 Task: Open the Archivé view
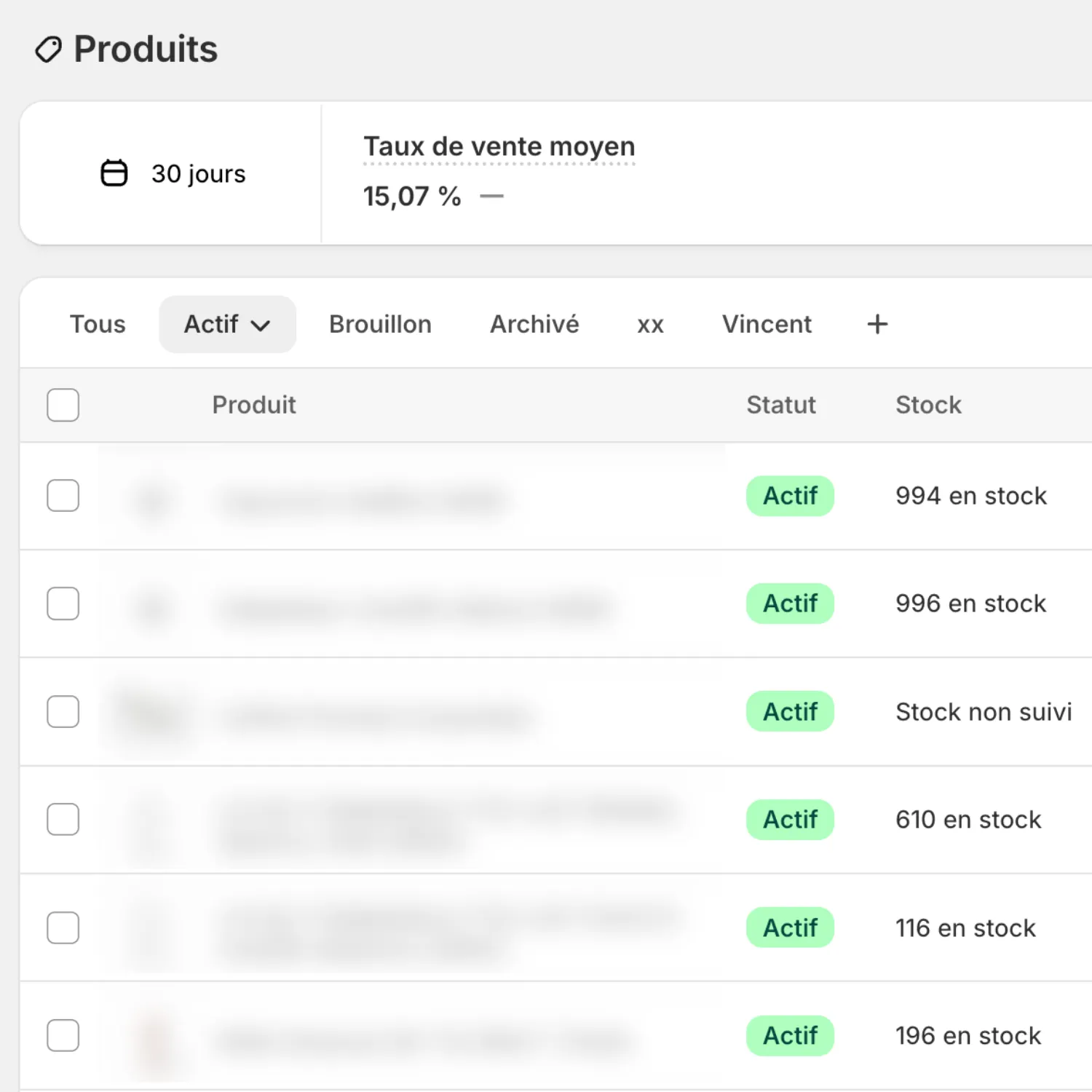(534, 324)
